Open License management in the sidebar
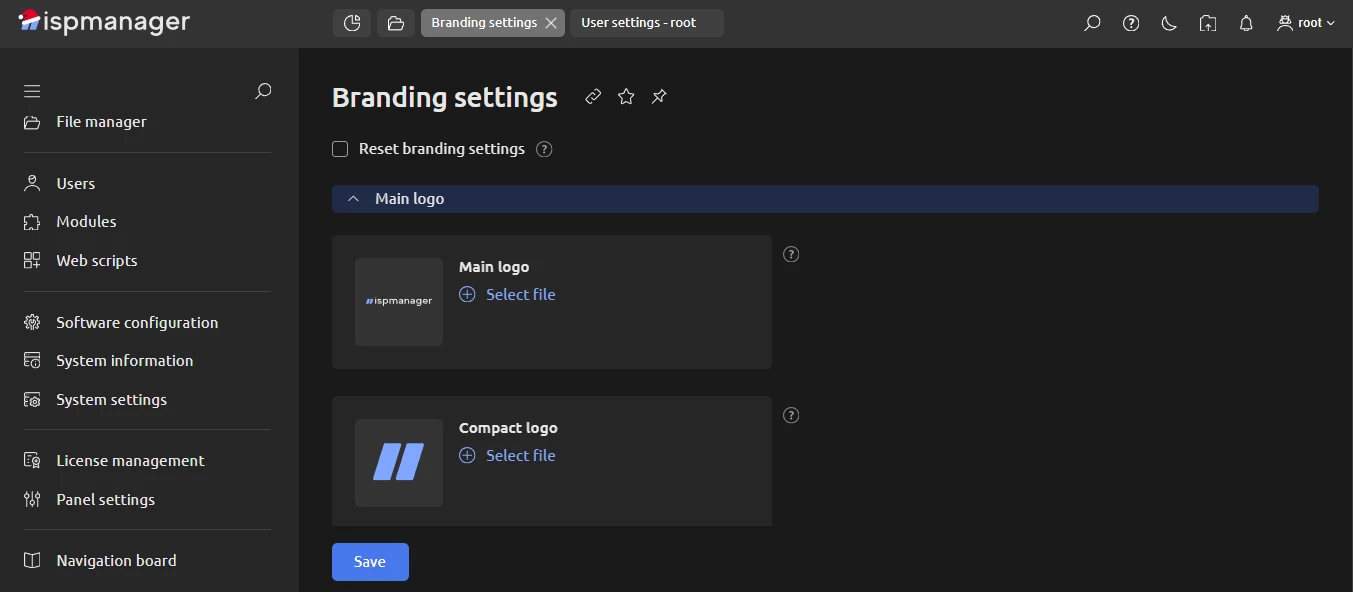This screenshot has height=592, width=1353. [x=129, y=460]
